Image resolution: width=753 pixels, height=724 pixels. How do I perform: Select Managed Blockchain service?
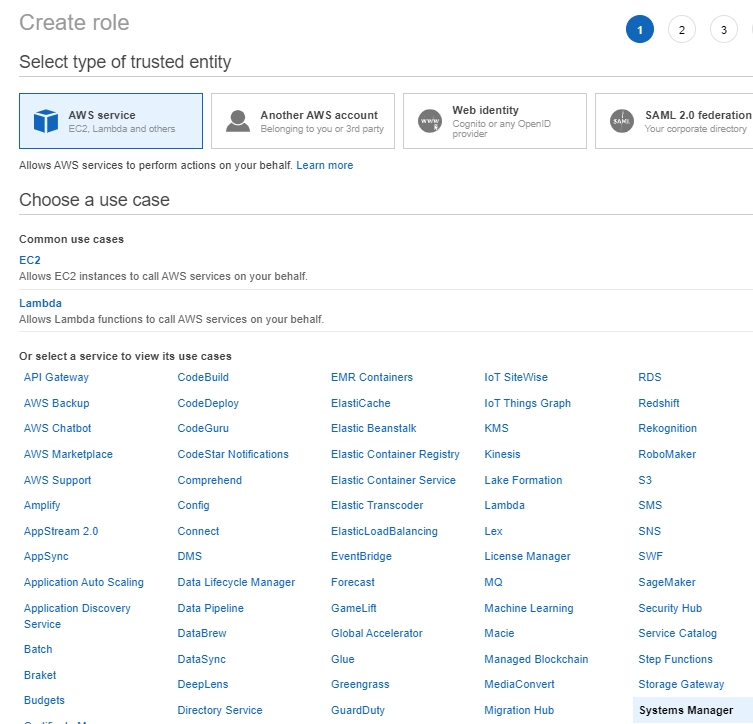[x=536, y=659]
